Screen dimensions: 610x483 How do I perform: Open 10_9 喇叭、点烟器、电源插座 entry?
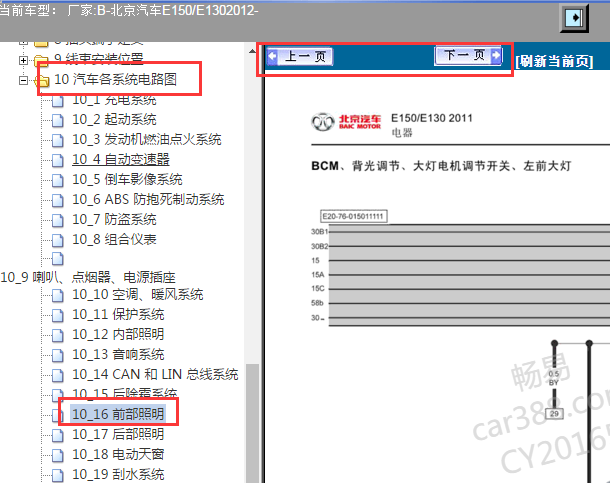point(88,277)
